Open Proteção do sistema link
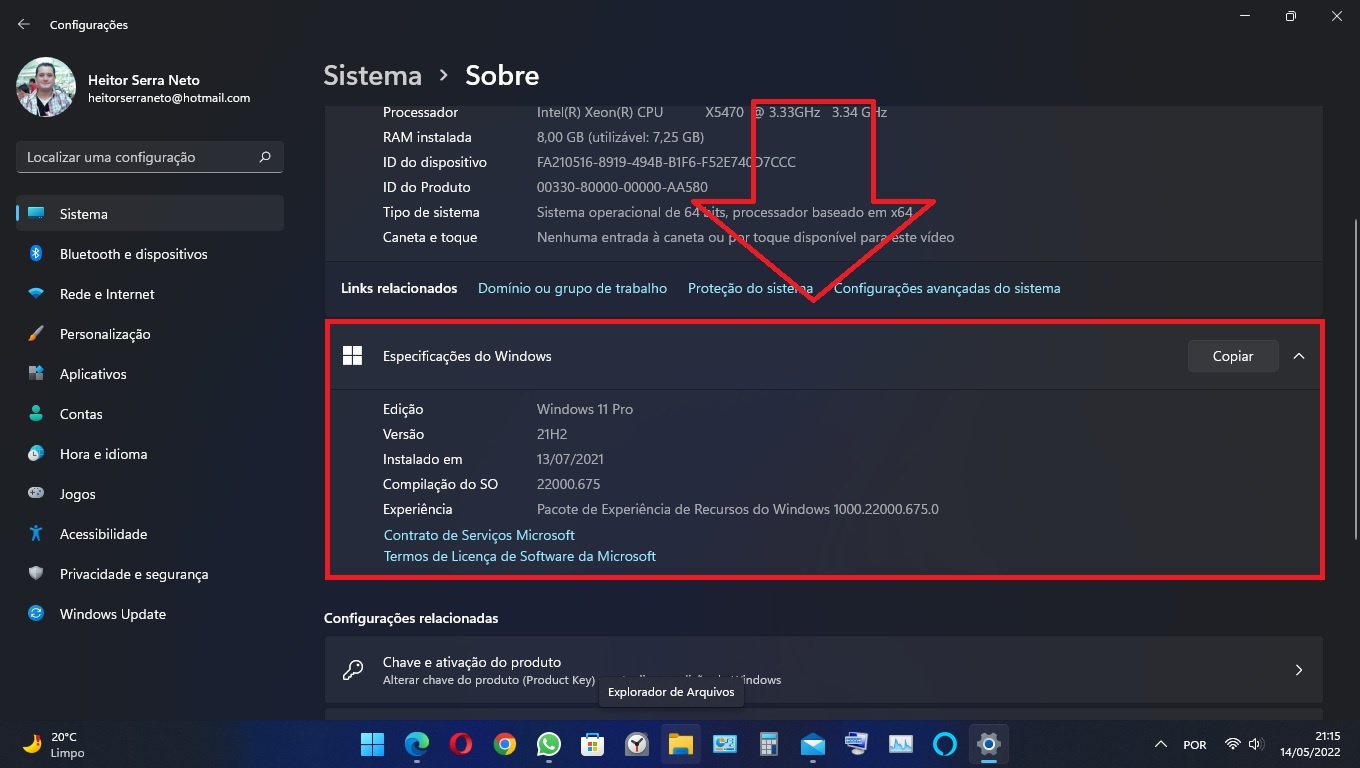 coord(750,288)
